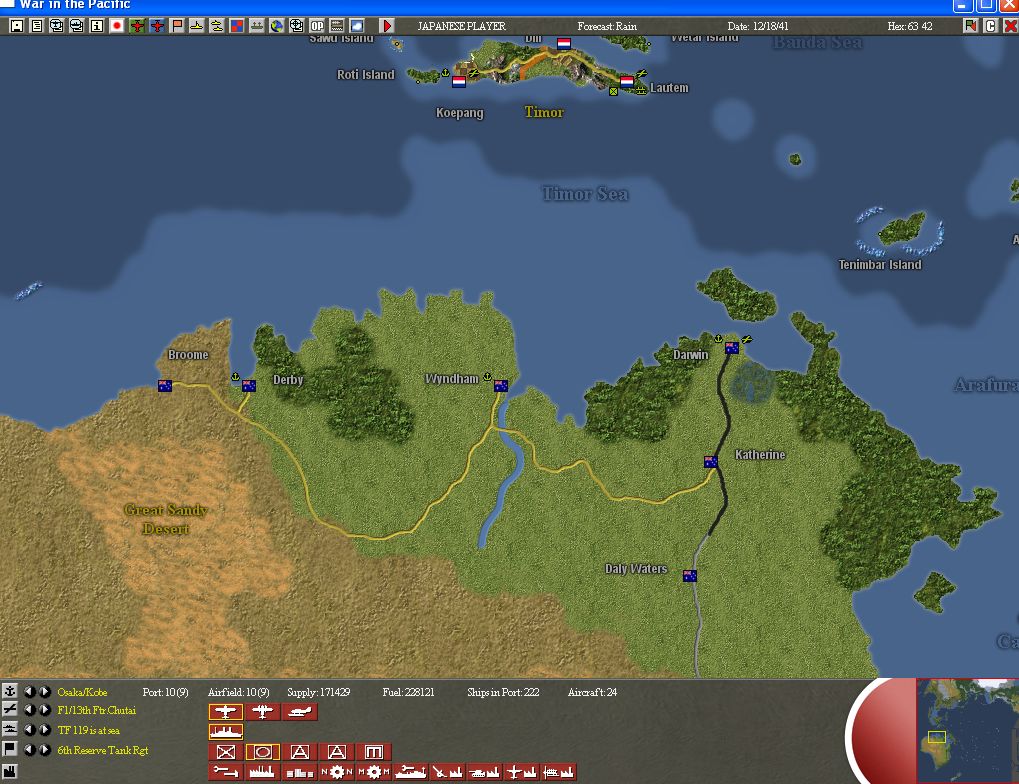Click the 'Ships in Port: 222' text
Screen dimensions: 1019x784
coord(503,692)
